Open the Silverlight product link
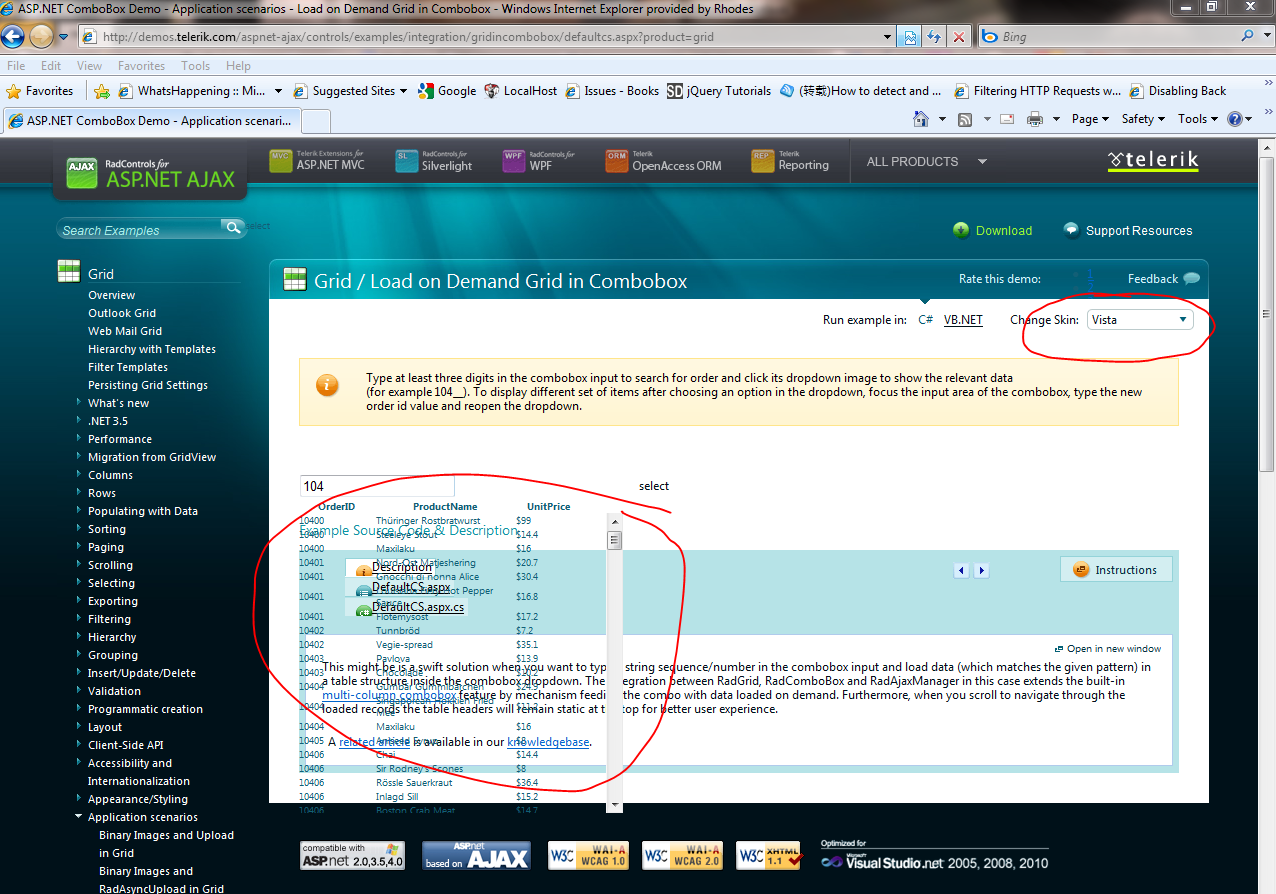Viewport: 1276px width, 894px height. coord(434,161)
